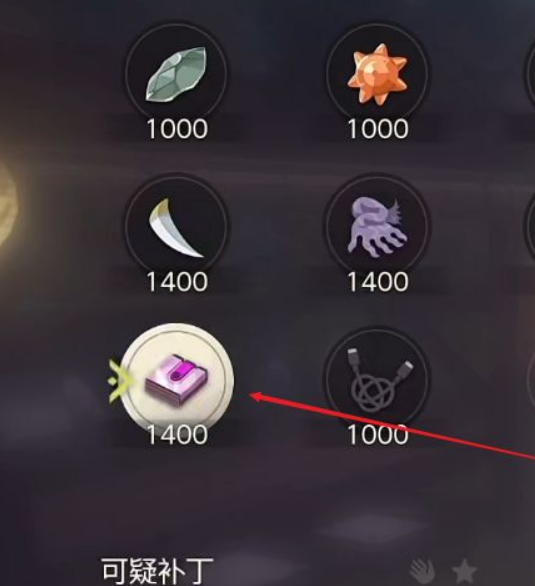The image size is (535, 586).
Task: Click the 1000 count under the cable
Action: point(378,435)
